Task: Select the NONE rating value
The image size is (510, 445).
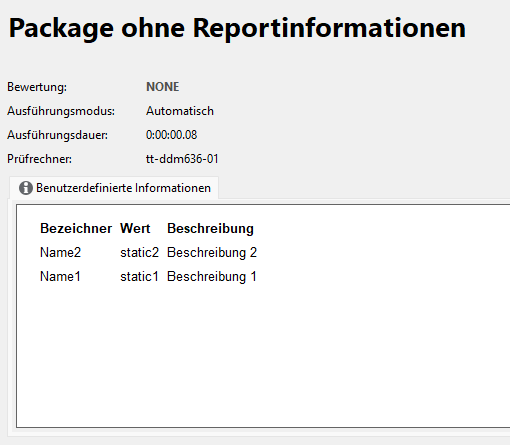Action: 163,87
